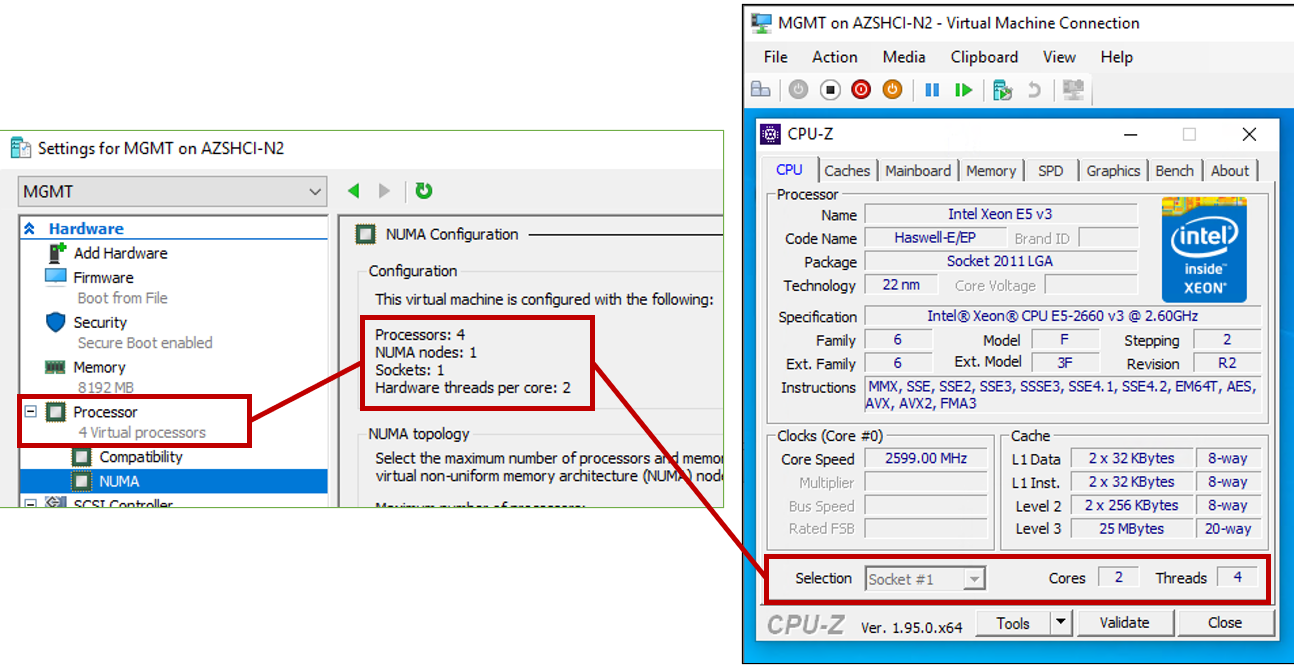1294x667 pixels.
Task: Click the green Reset VM icon
Action: click(963, 90)
